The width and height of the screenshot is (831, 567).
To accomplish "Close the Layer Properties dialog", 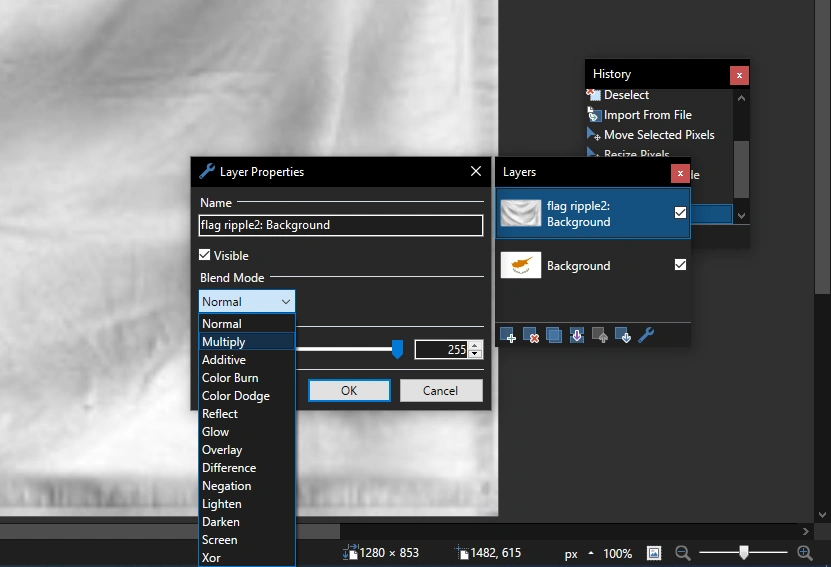I will pyautogui.click(x=476, y=171).
